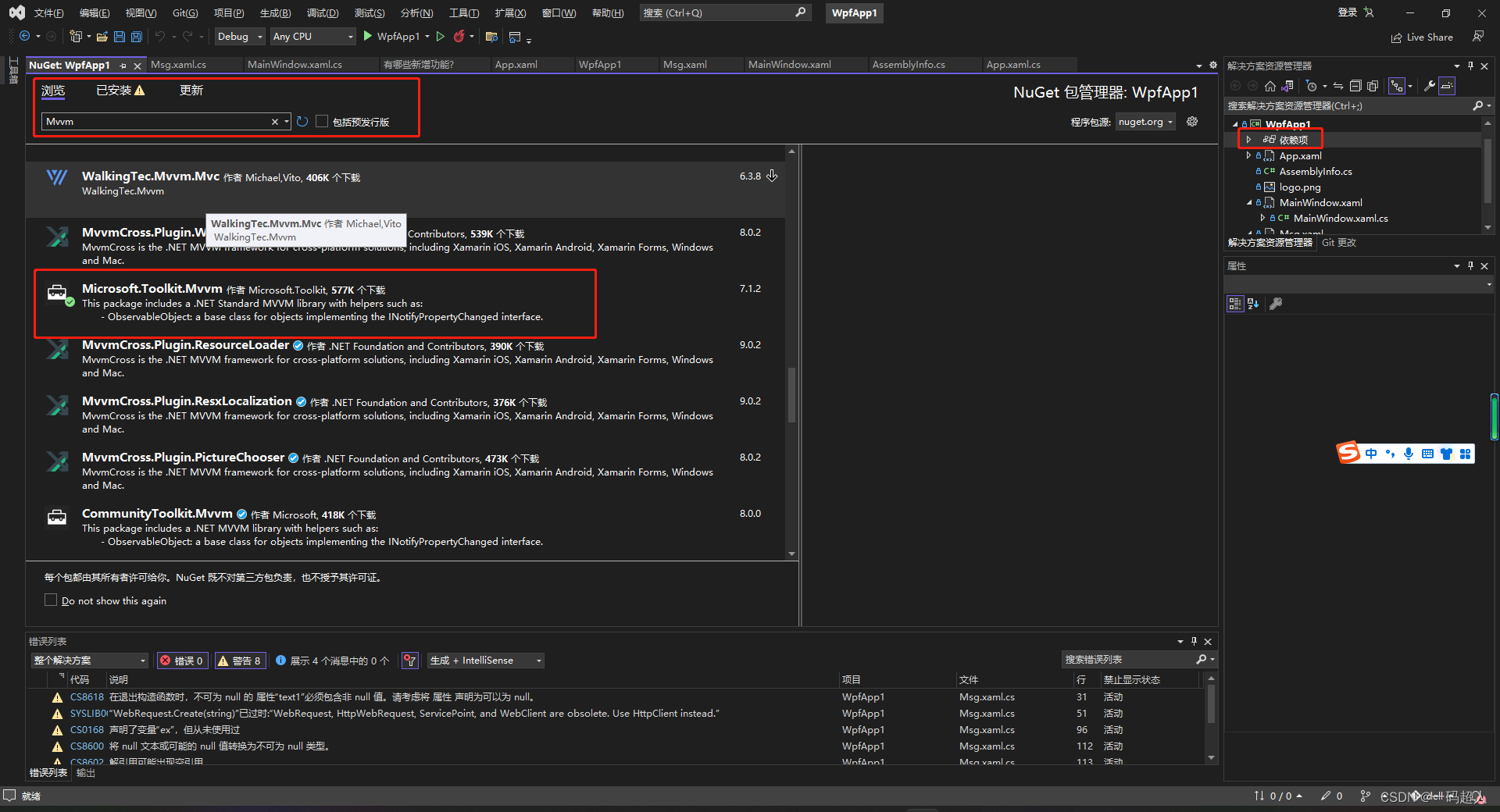
Task: Refresh NuGet search results
Action: pos(302,122)
